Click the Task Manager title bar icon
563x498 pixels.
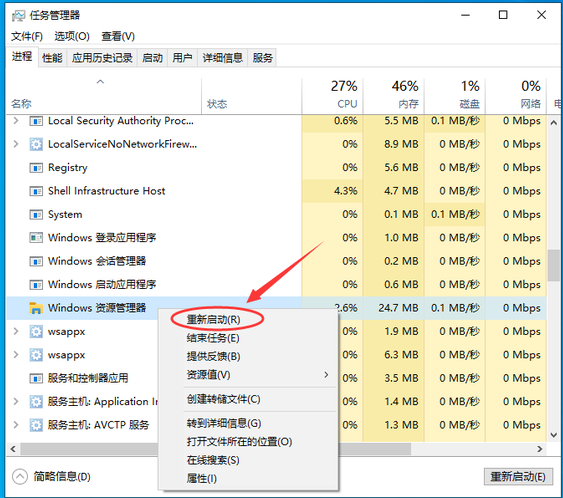coord(18,15)
